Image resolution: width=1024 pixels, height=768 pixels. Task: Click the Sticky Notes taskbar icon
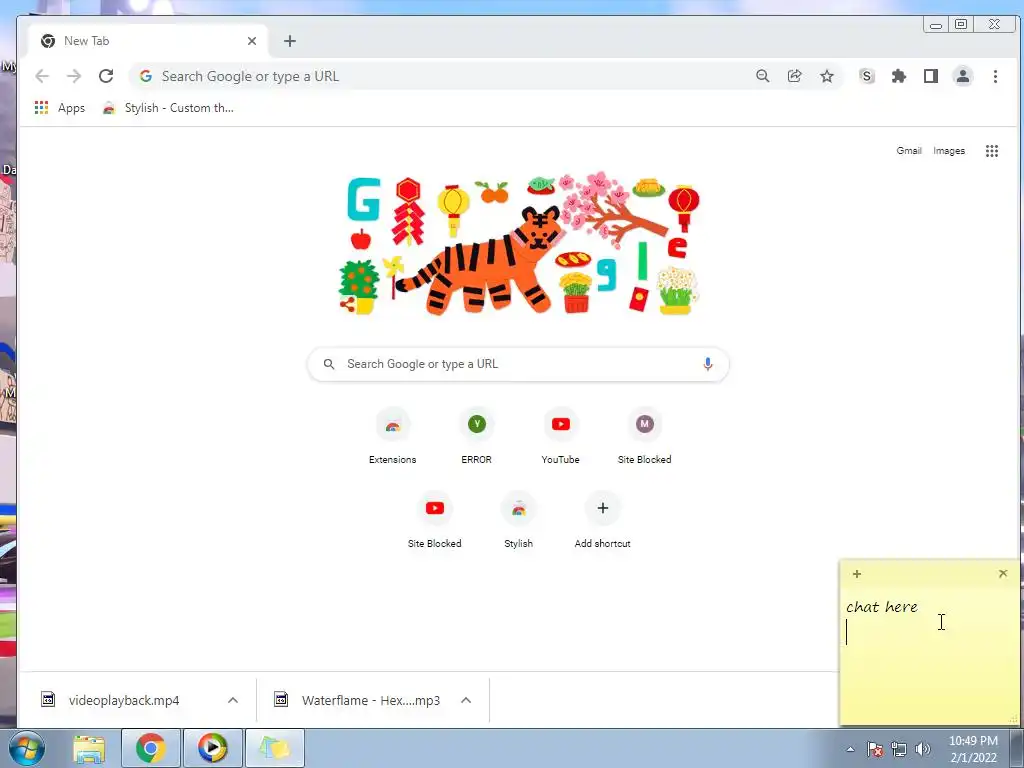click(275, 748)
